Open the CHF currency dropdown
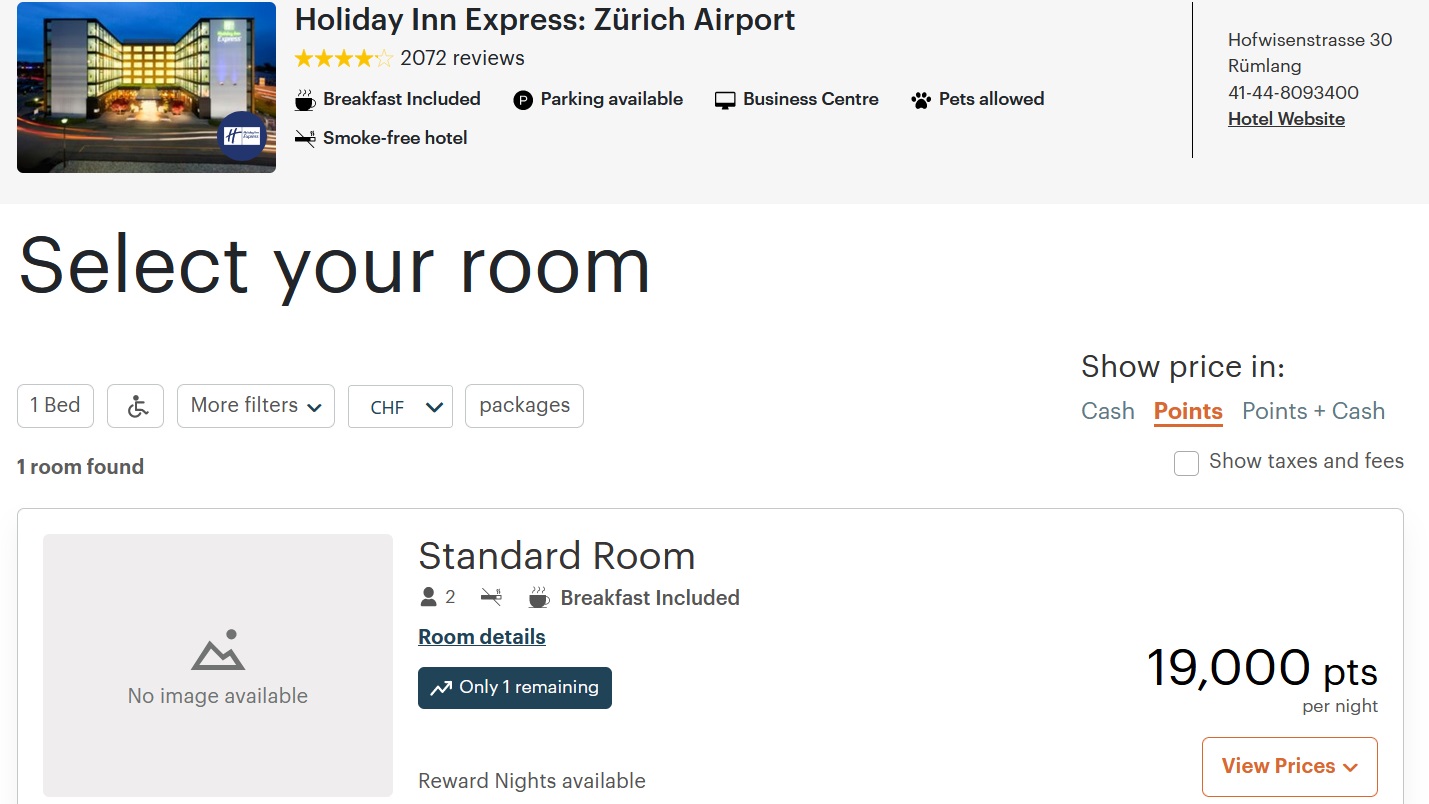Screen dimensions: 1429x804 tap(400, 407)
